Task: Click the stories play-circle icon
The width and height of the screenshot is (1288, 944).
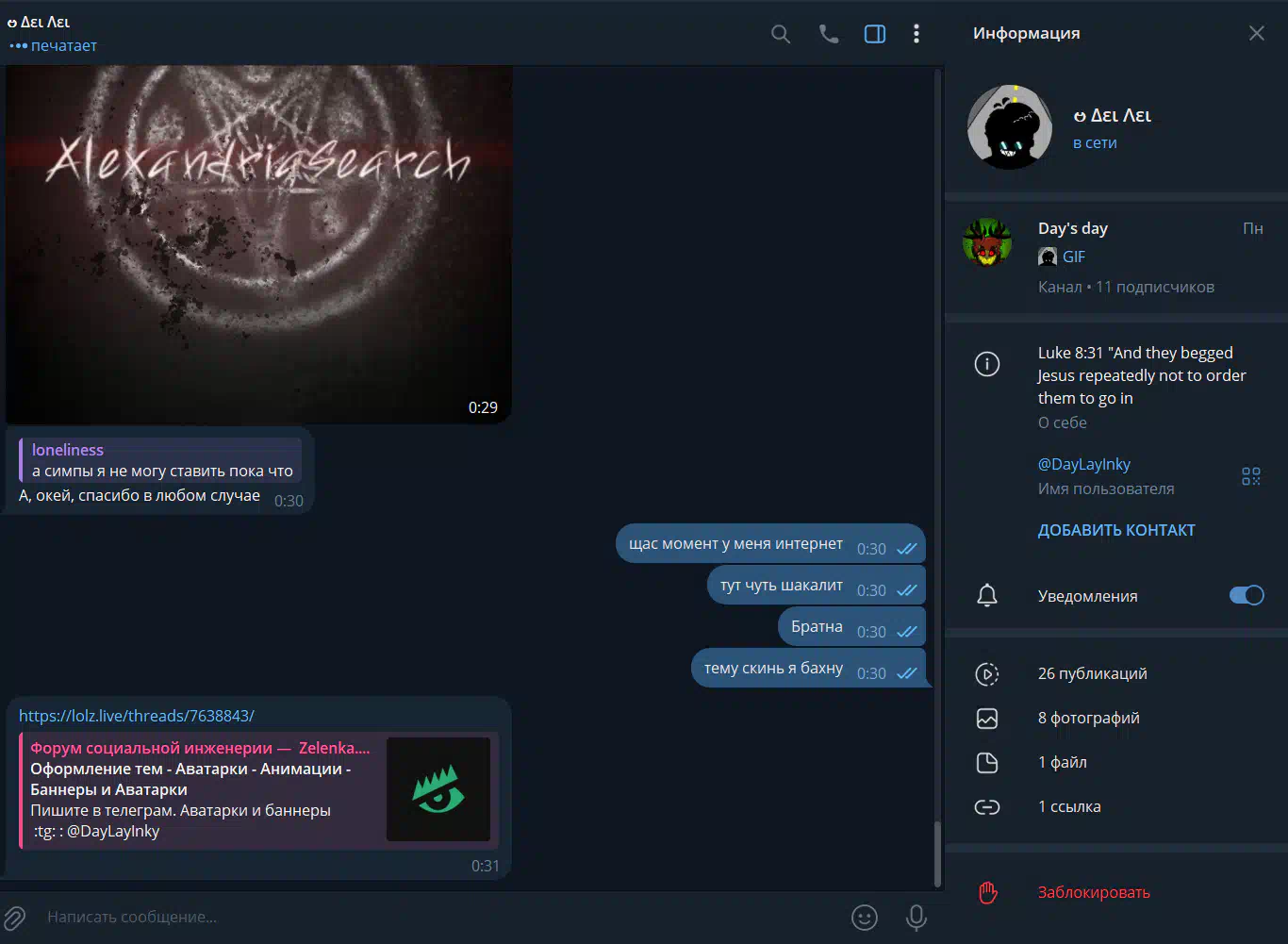Action: [x=987, y=673]
